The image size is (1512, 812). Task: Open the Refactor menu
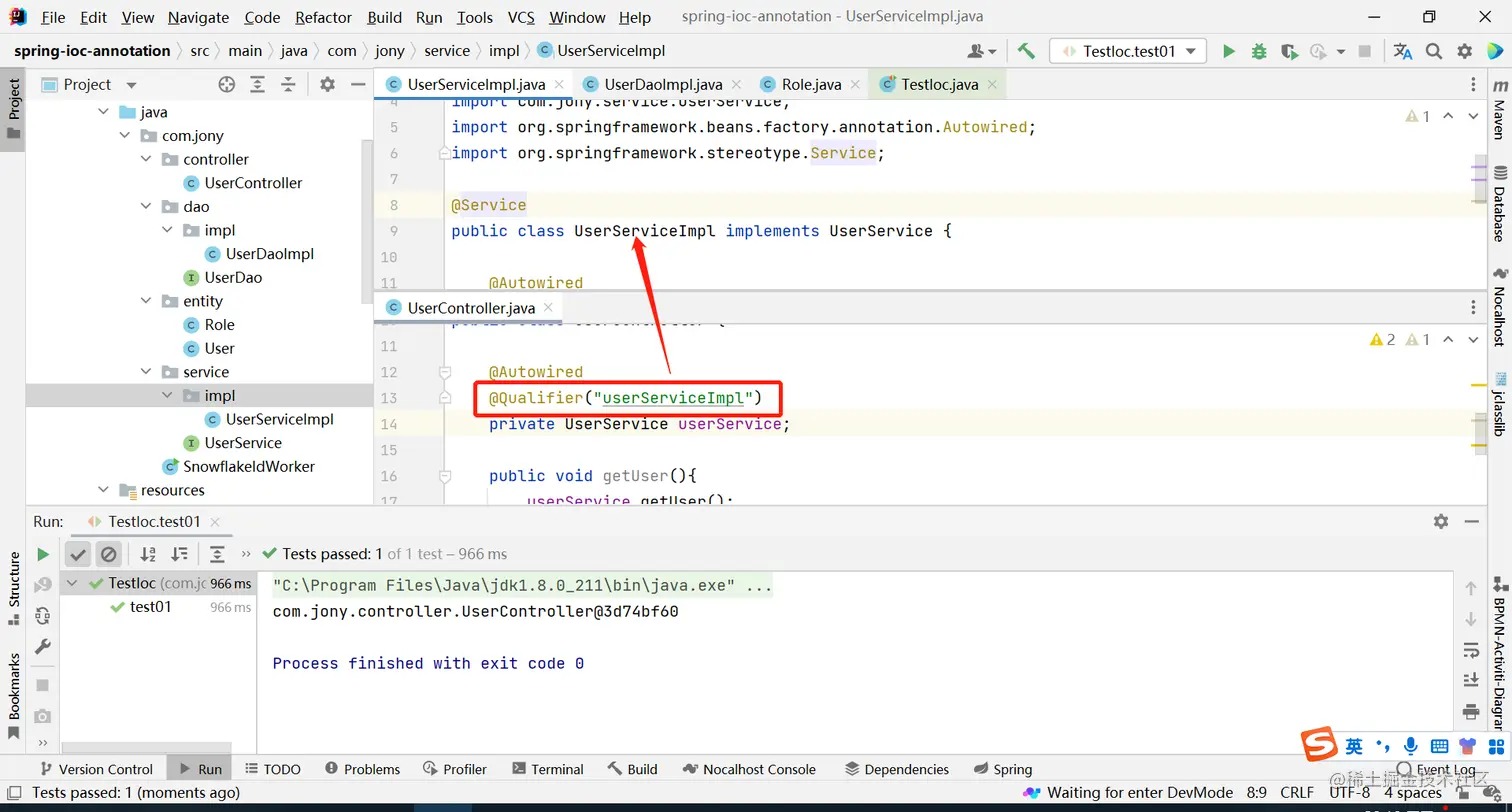point(324,17)
